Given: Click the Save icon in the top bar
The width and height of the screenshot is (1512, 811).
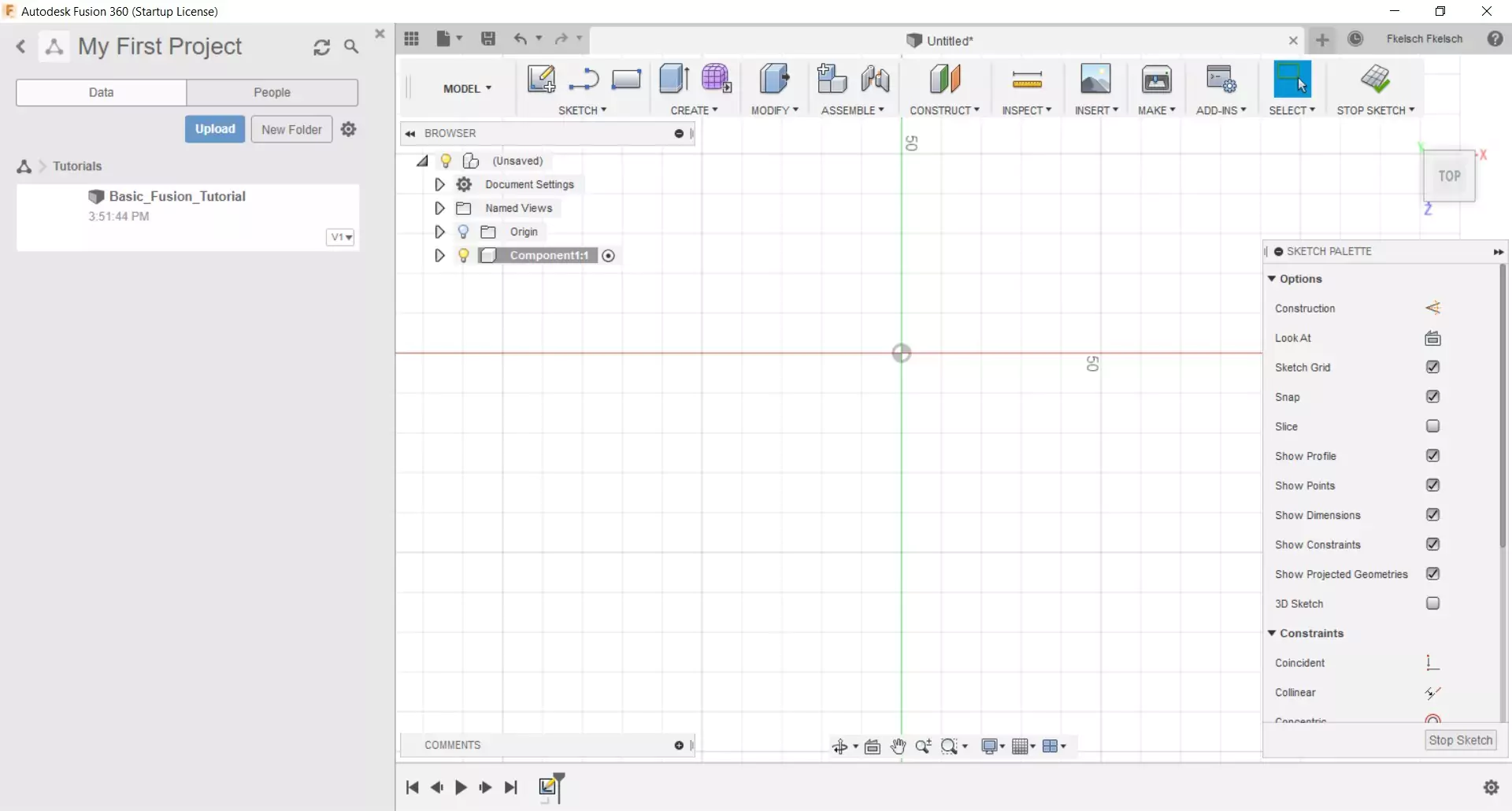Looking at the screenshot, I should pos(488,39).
